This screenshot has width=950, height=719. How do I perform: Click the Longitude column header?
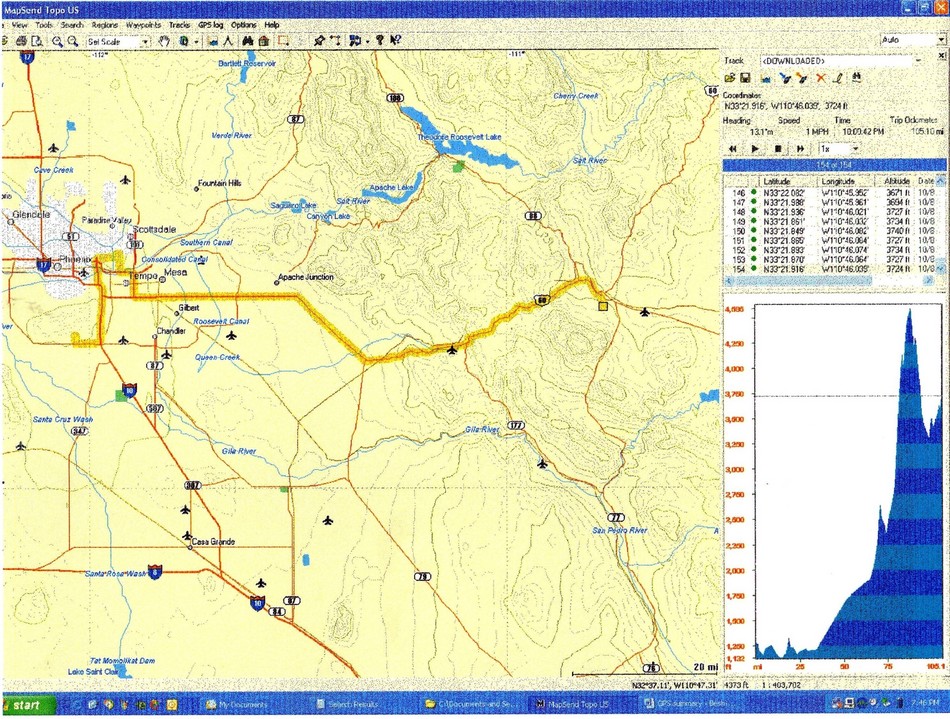click(x=846, y=181)
